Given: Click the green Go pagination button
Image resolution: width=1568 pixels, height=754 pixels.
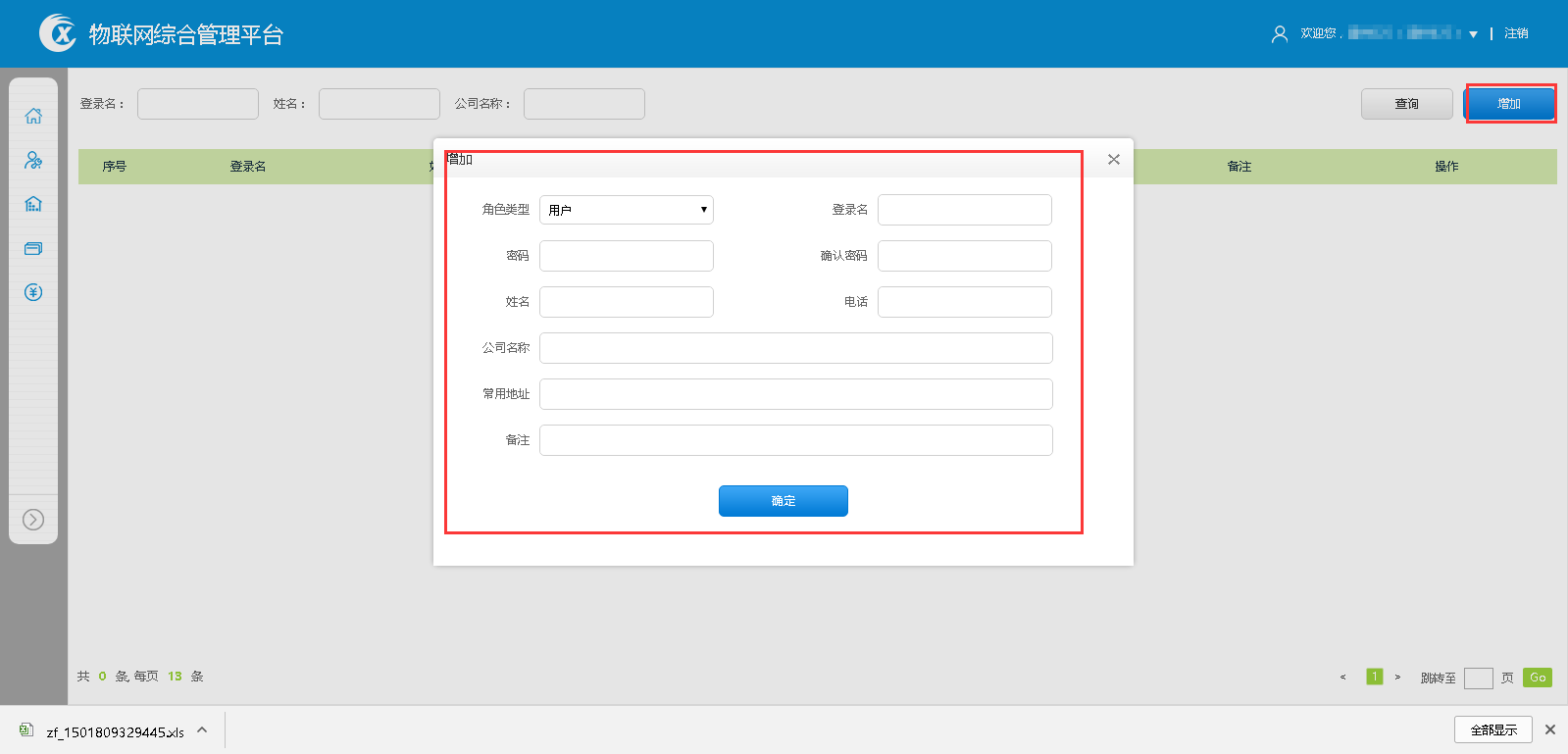Looking at the screenshot, I should pyautogui.click(x=1537, y=678).
